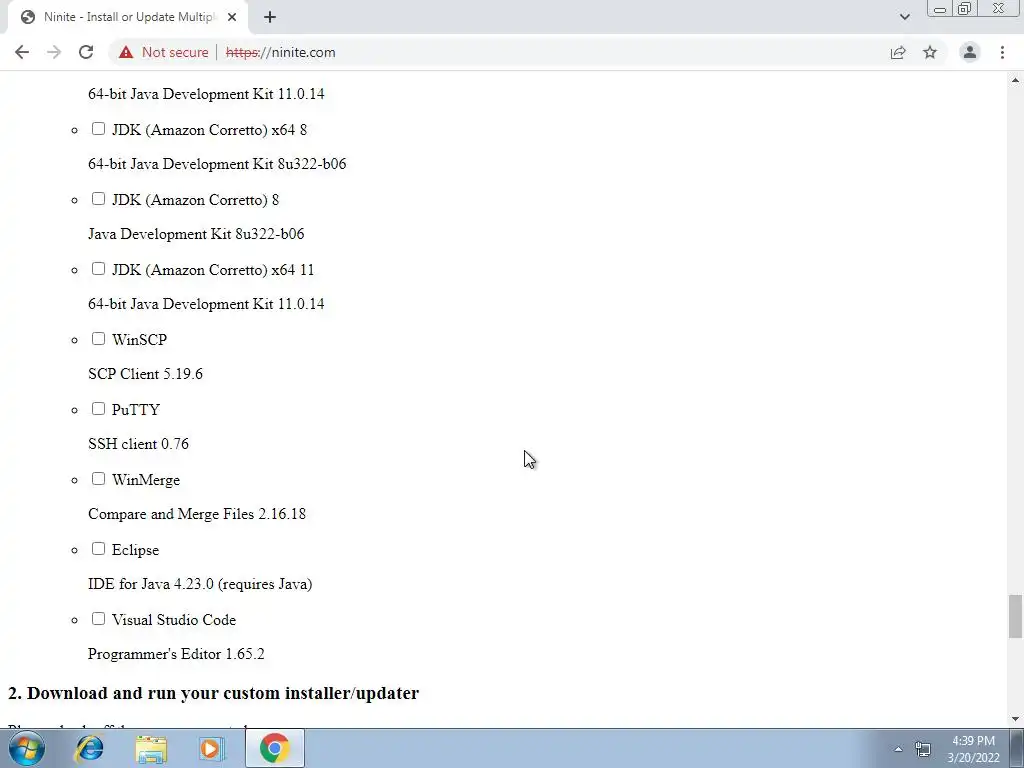The image size is (1024, 768).
Task: Check JDK (Amazon Corretto) 8 checkbox
Action: 98,199
